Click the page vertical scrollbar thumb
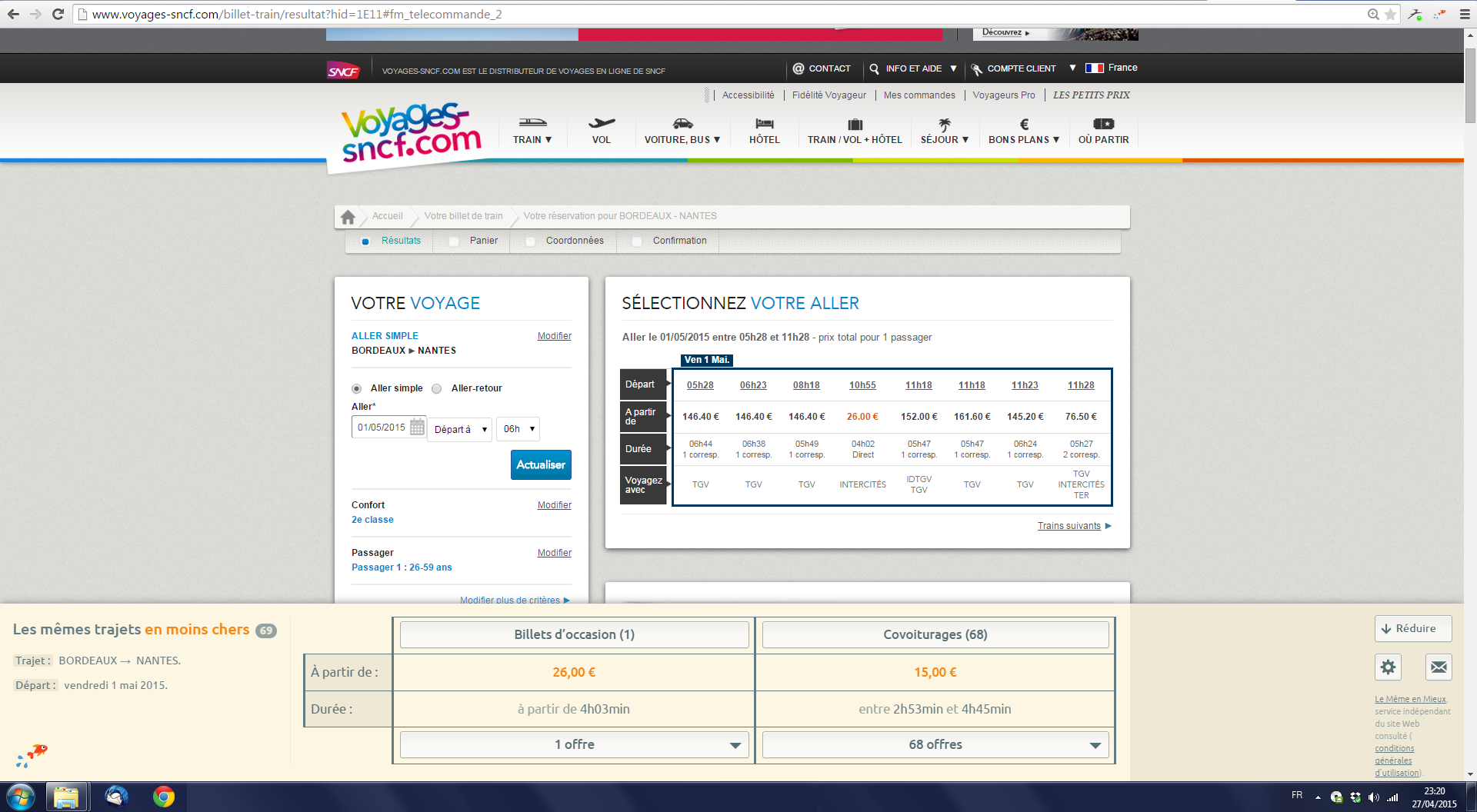Image resolution: width=1477 pixels, height=812 pixels. coord(1470,85)
